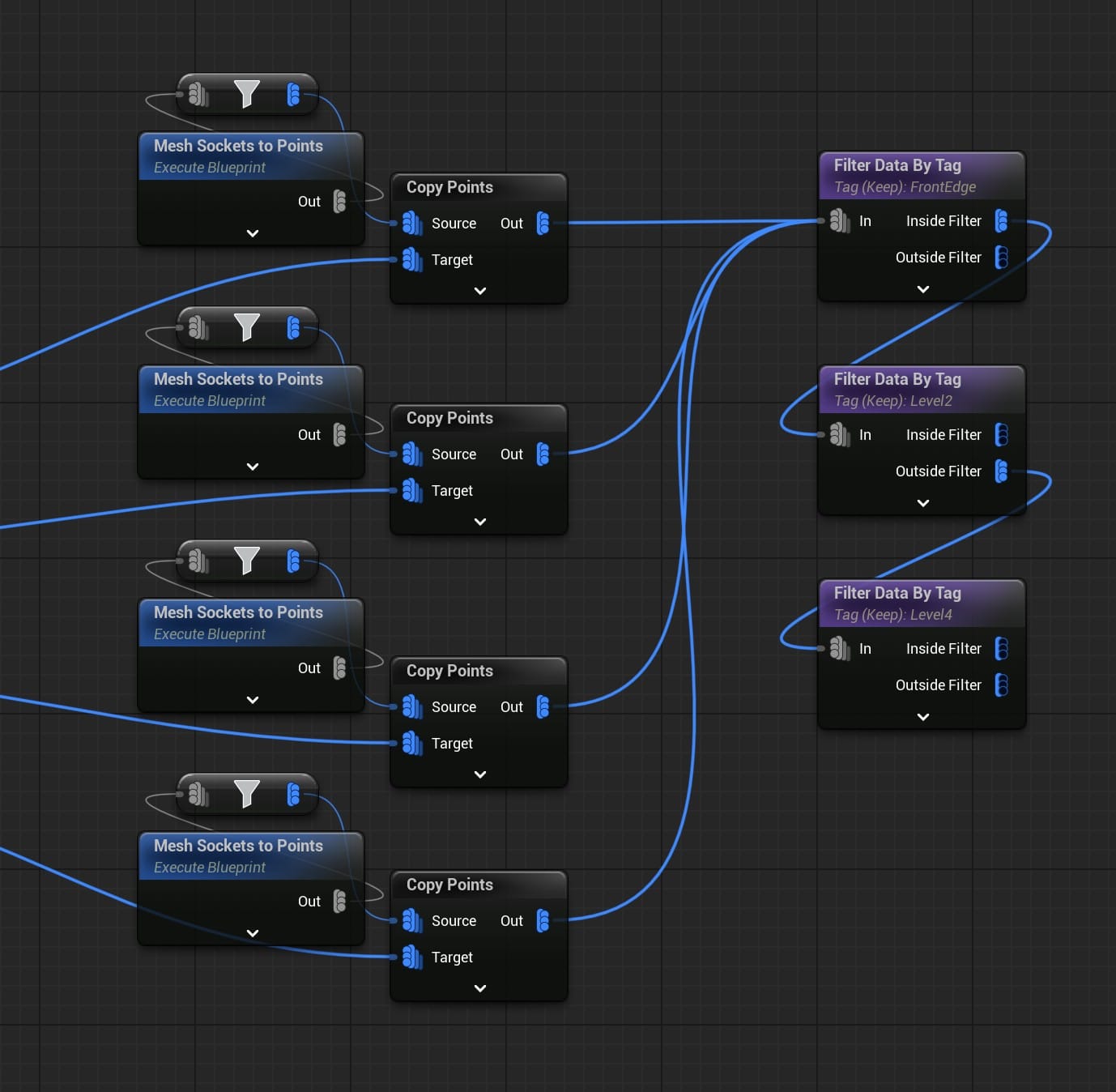Click the Outside Filter pin on the Level4 node
The image size is (1116, 1092).
click(1002, 685)
